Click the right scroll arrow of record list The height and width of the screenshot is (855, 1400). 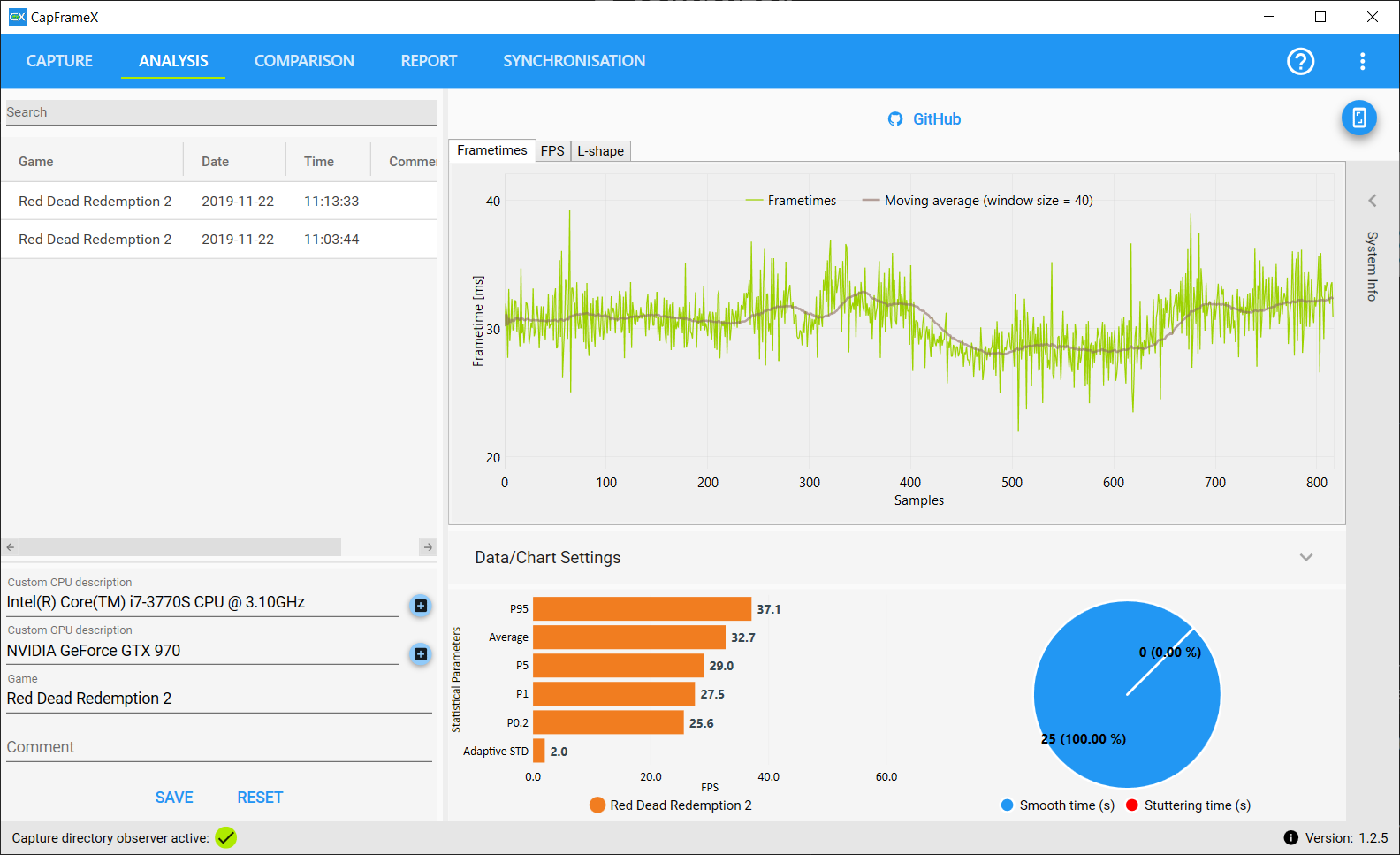coord(428,547)
